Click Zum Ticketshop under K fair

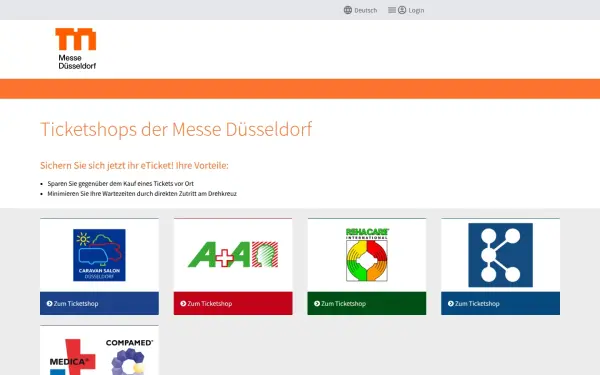pyautogui.click(x=501, y=303)
